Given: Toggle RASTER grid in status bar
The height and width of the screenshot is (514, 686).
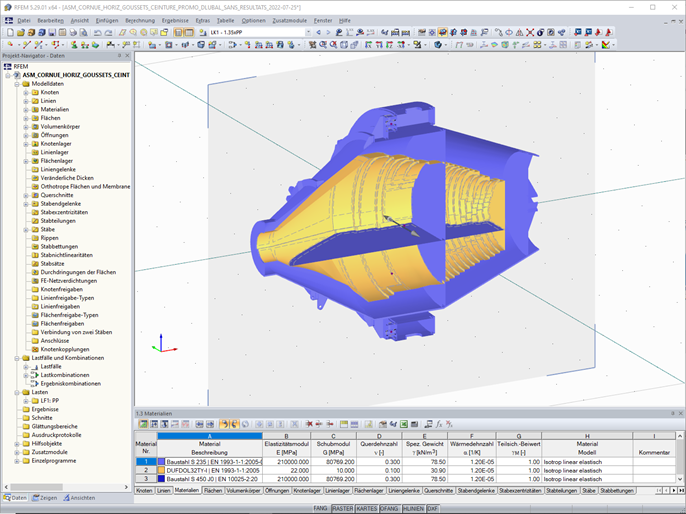Looking at the screenshot, I should tap(342, 508).
